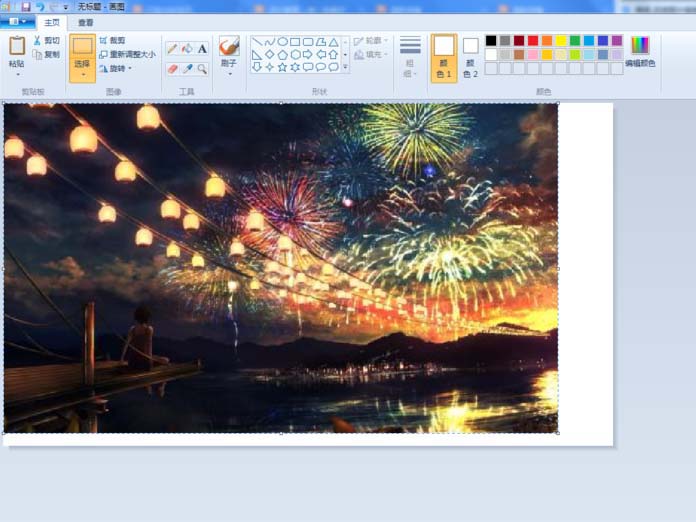Choose the Right arrow shape
The width and height of the screenshot is (696, 522).
[x=308, y=55]
